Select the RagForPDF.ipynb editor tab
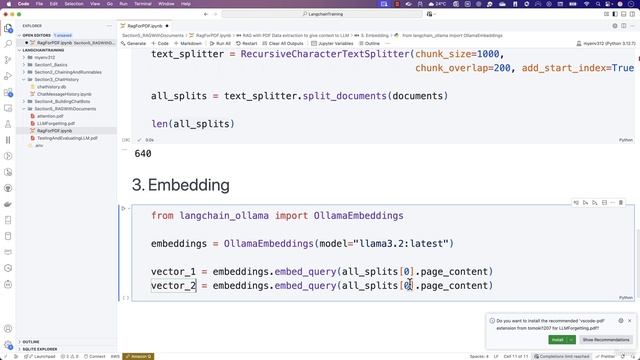 (x=144, y=26)
